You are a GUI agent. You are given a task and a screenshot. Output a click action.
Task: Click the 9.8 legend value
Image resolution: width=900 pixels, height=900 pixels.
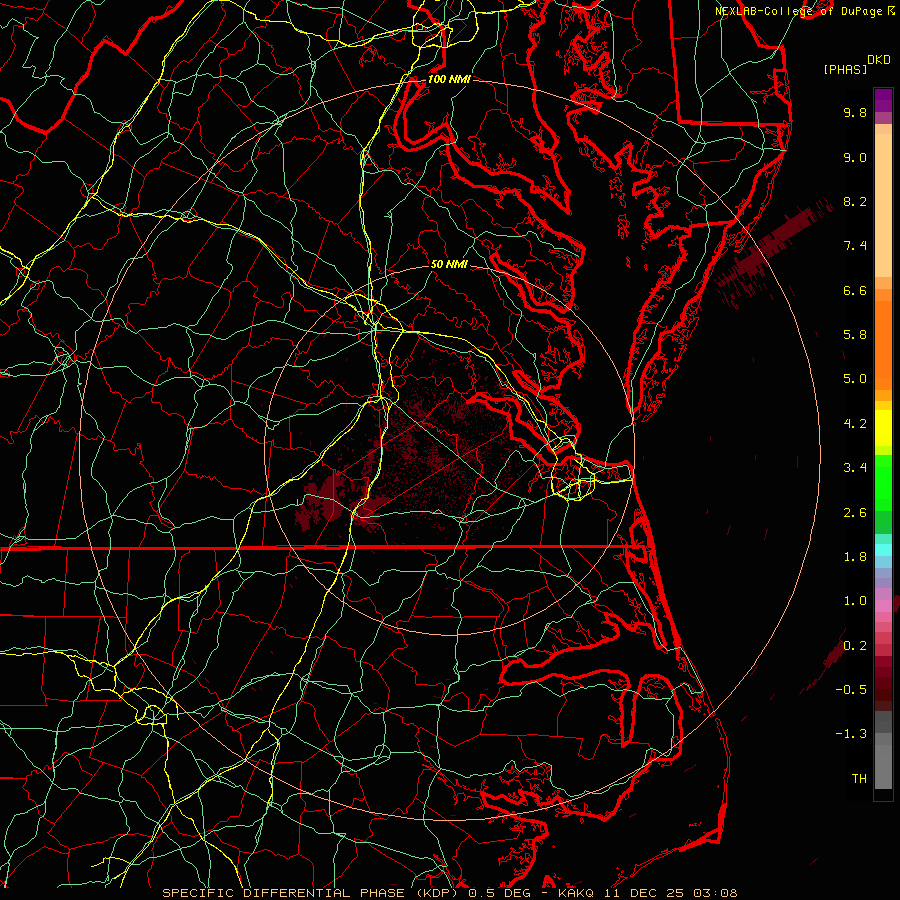click(855, 112)
